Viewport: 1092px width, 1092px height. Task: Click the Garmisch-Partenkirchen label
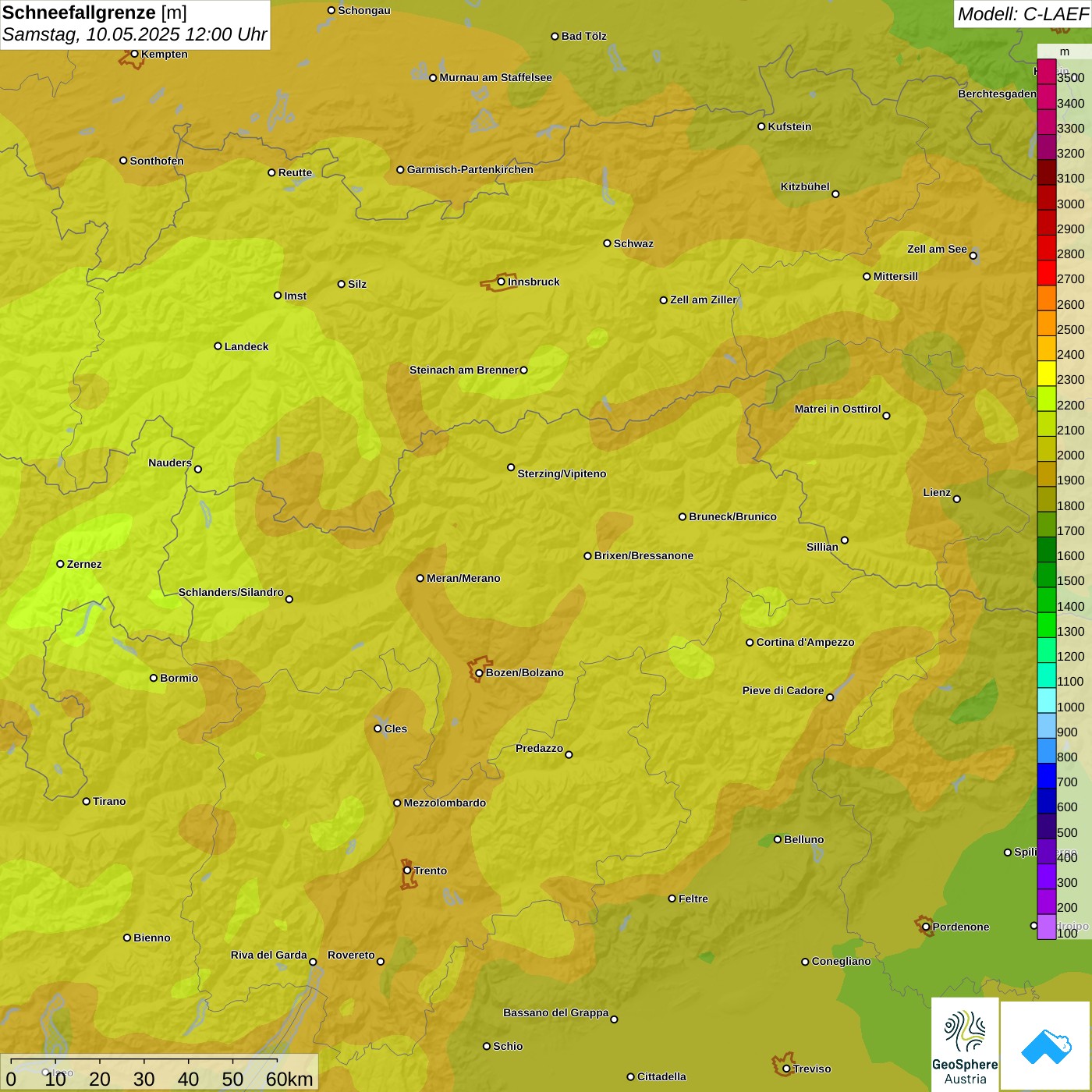click(x=470, y=169)
